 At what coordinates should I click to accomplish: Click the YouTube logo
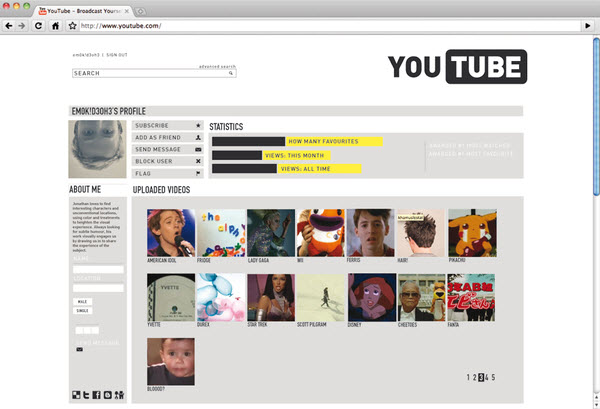click(x=457, y=67)
